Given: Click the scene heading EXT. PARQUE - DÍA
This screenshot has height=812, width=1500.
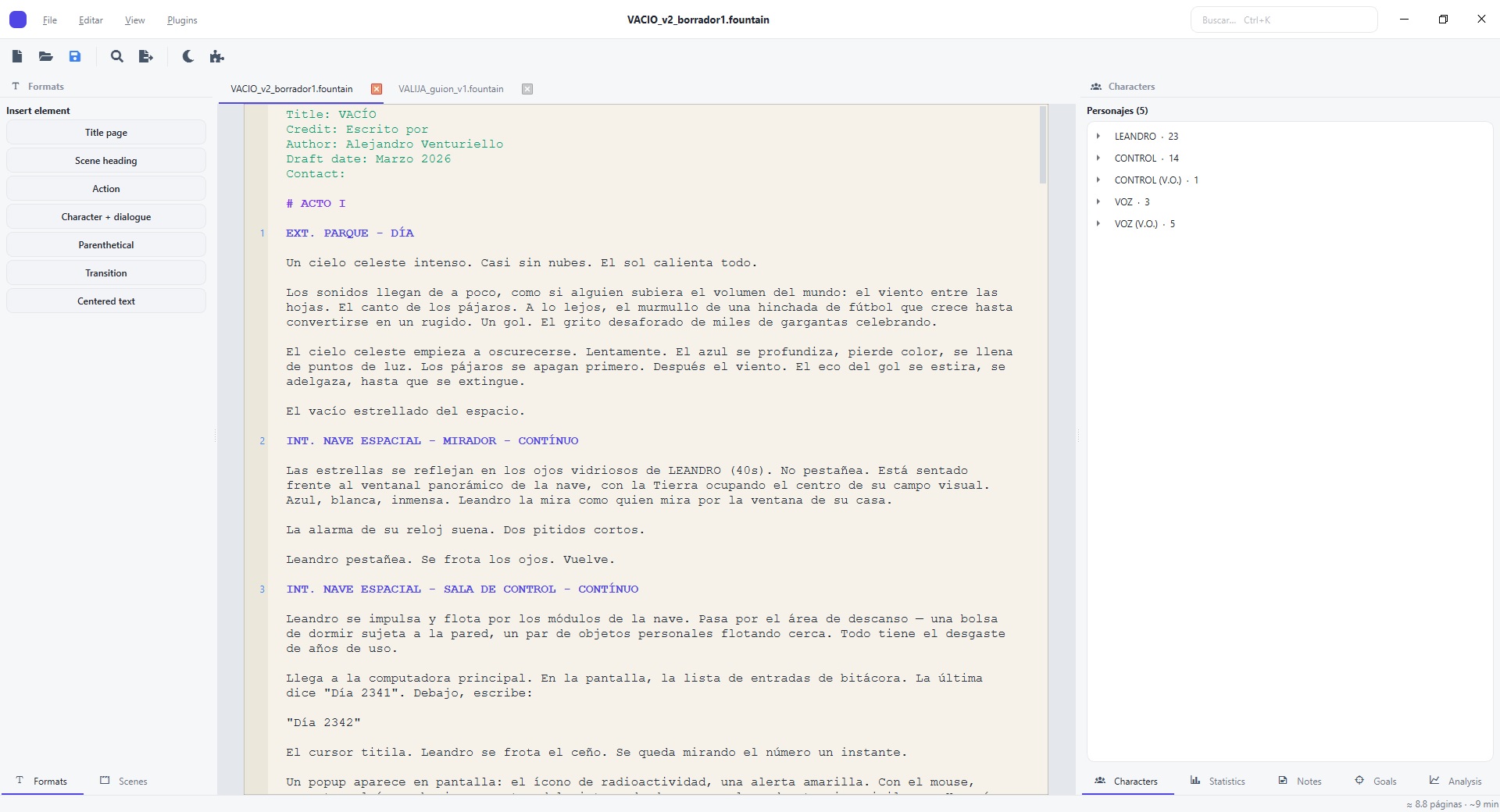Looking at the screenshot, I should [x=350, y=233].
